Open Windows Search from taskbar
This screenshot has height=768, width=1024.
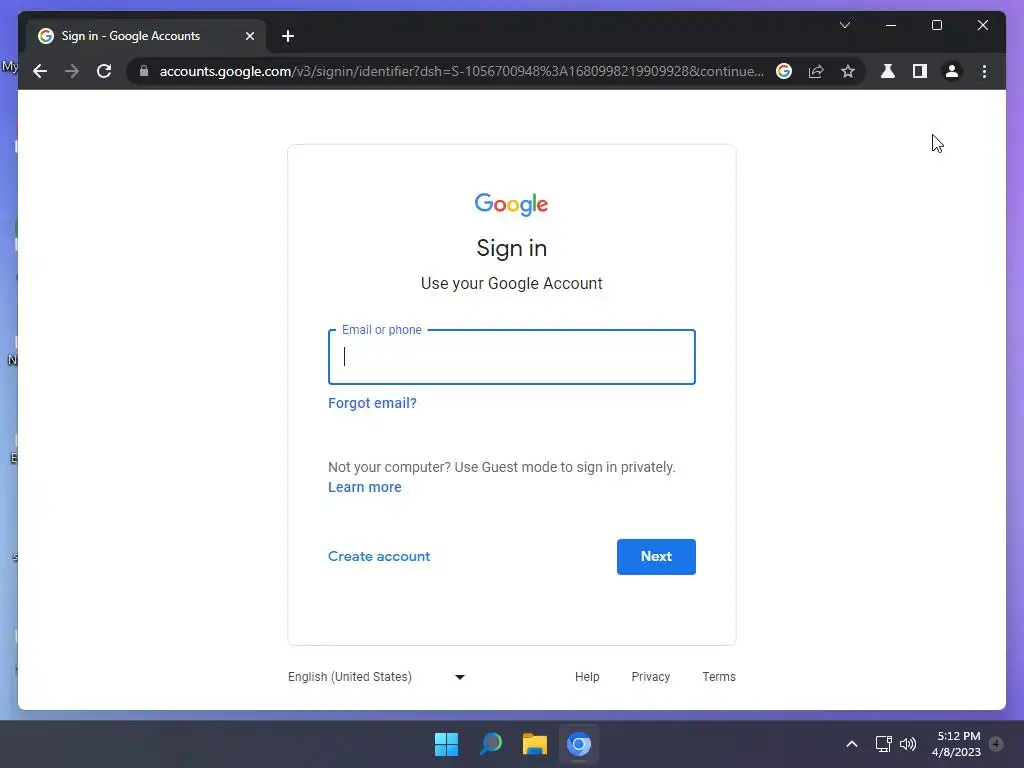[490, 744]
